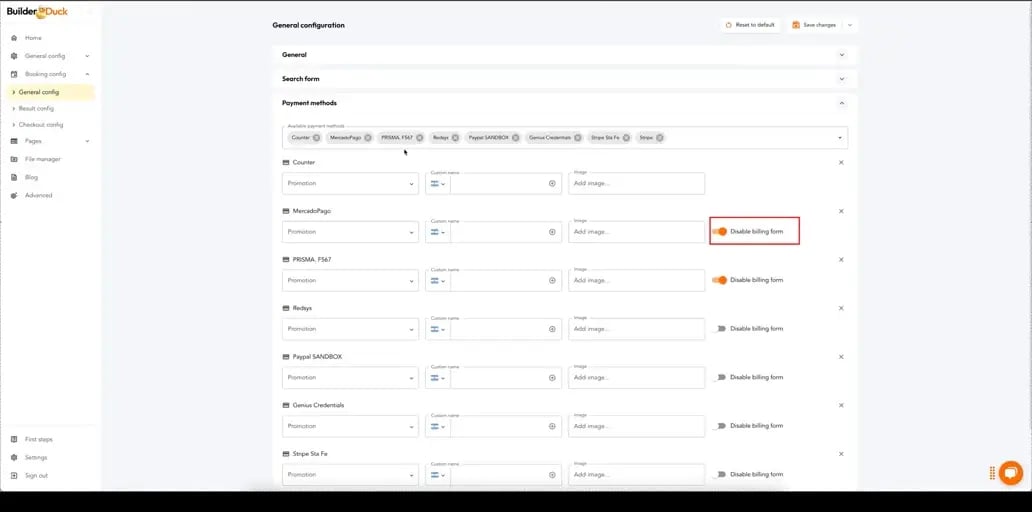Open the Genius Credentials Promotion dropdown
1032x512 pixels.
click(x=350, y=426)
